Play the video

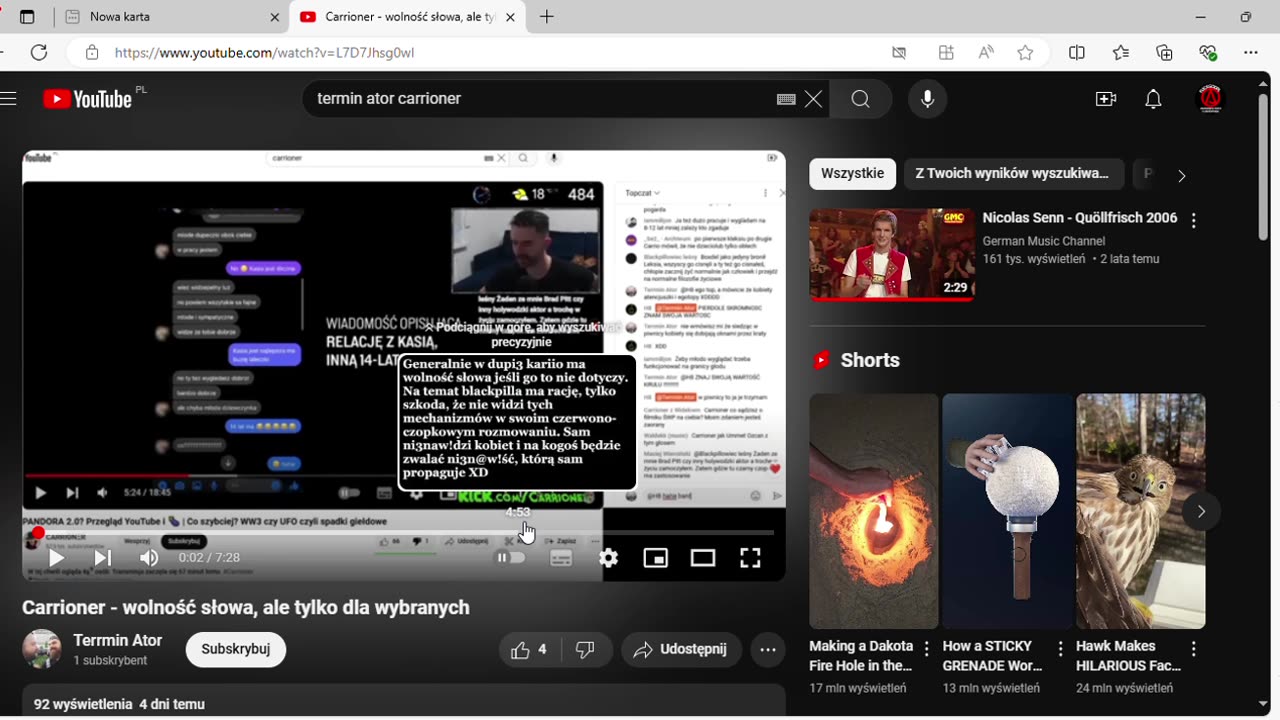pyautogui.click(x=56, y=558)
